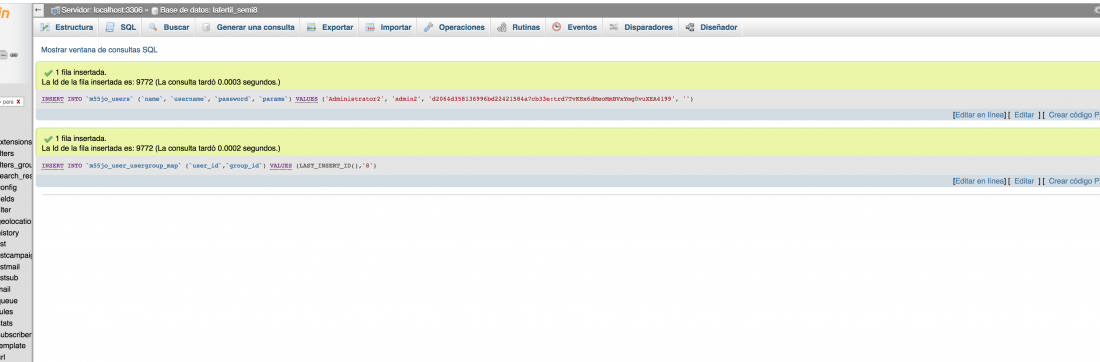This screenshot has width=1100, height=362.
Task: Click the chain link icon in the navigation panel
Action: pos(14,55)
